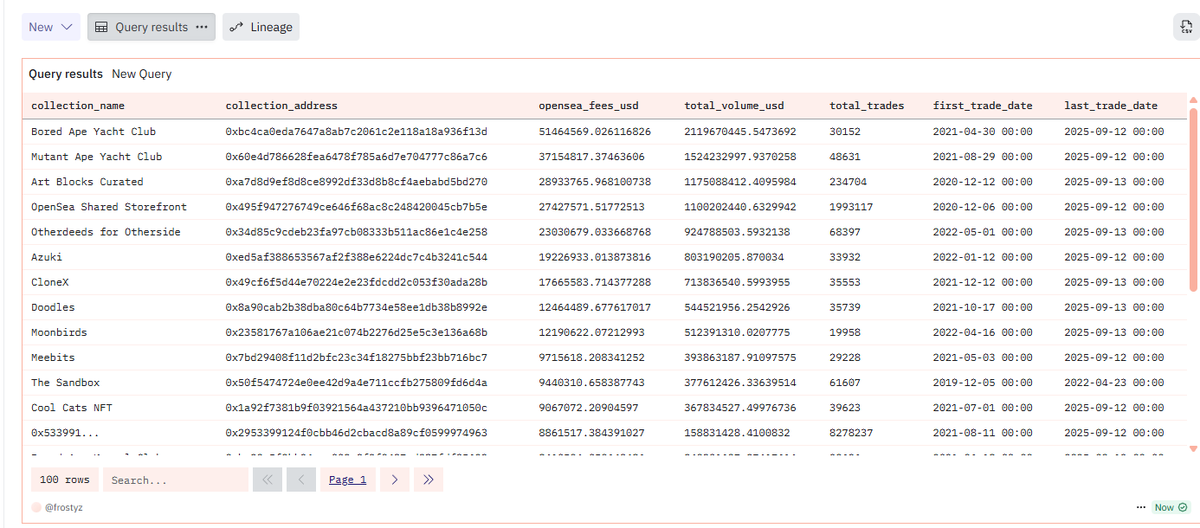Select Otherdeeds for Otherside cell
The image size is (1200, 528).
pyautogui.click(x=106, y=232)
